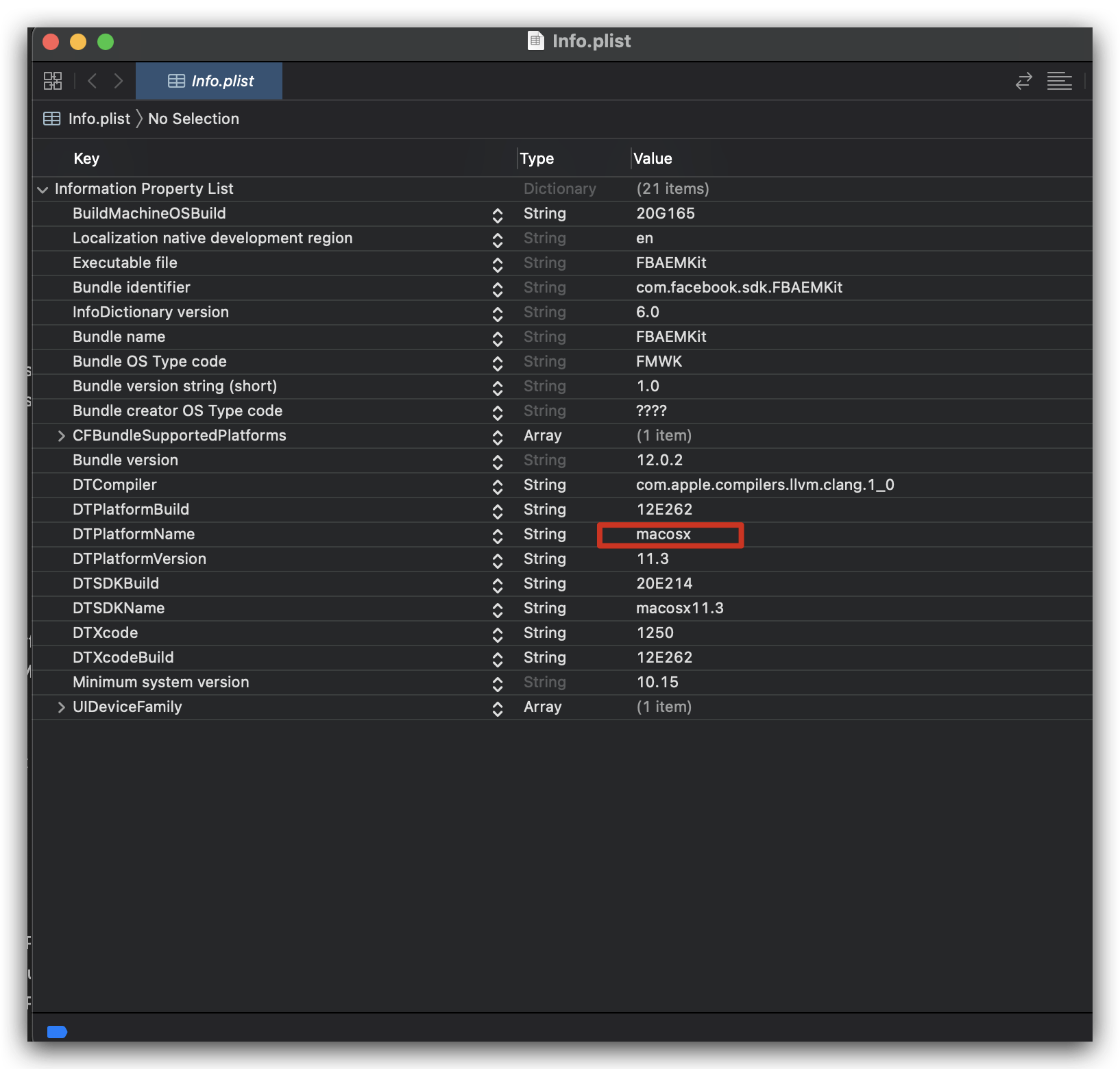Click the plist icon on the Info.plist tab
Viewport: 1120px width, 1069px height.
(x=176, y=81)
